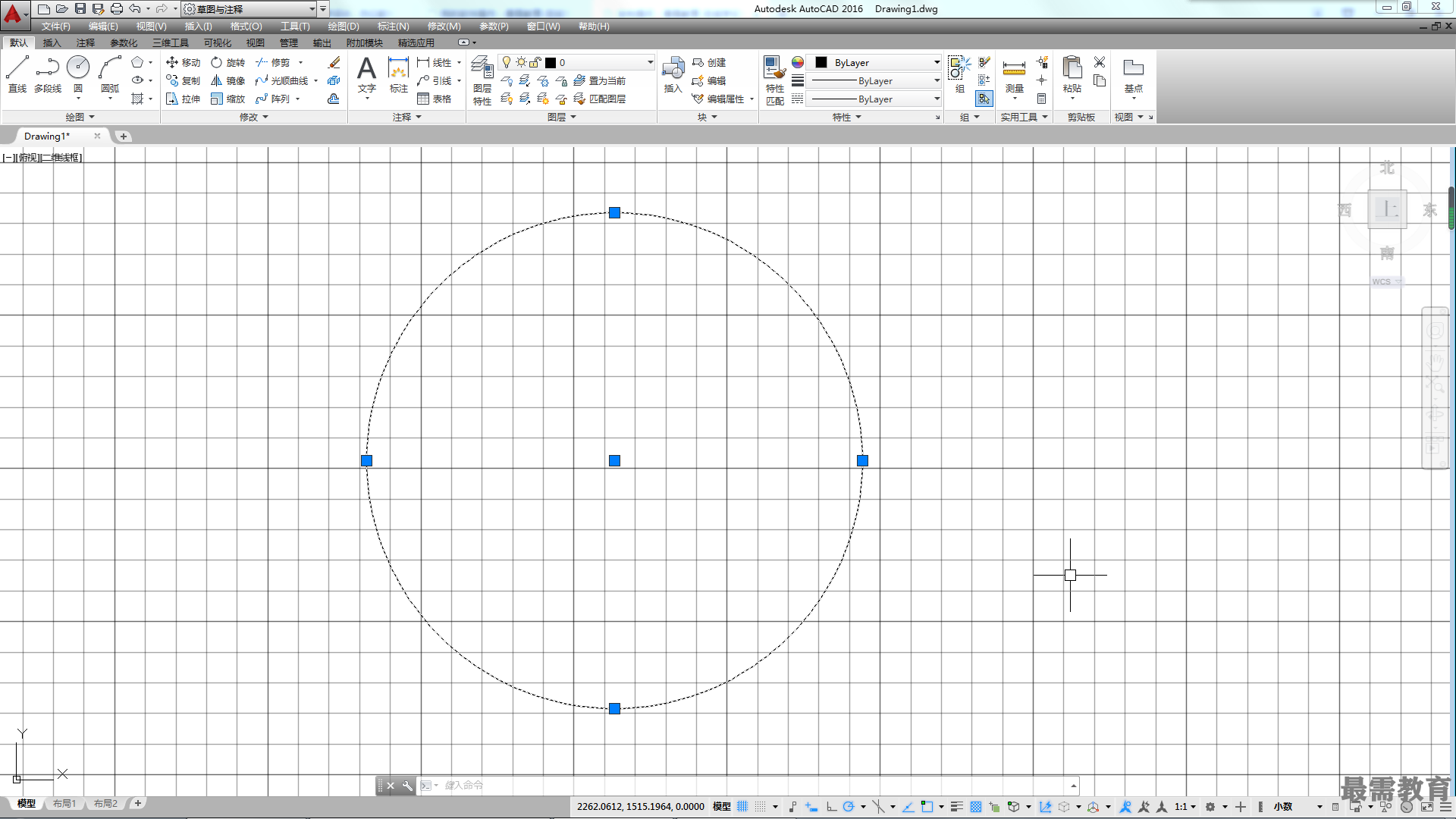
Task: Click the Array (阵列) tool
Action: click(x=273, y=99)
